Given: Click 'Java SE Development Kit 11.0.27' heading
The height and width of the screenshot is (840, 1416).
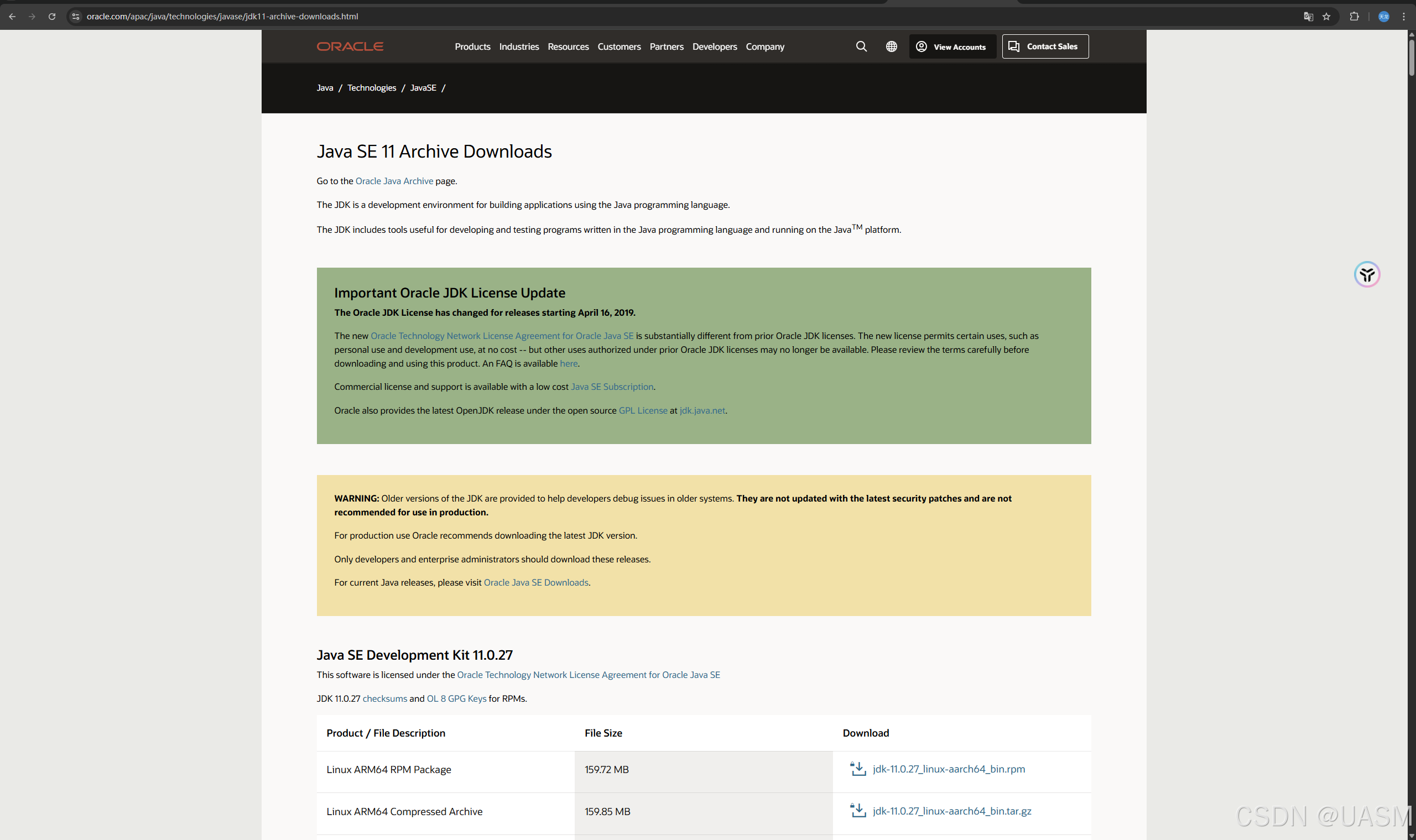Looking at the screenshot, I should 414,655.
